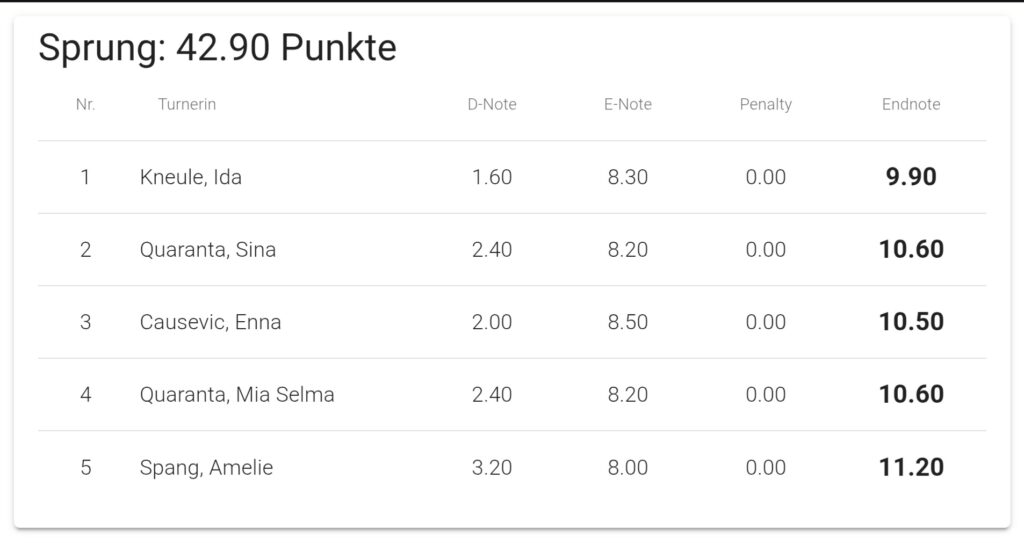Image resolution: width=1024 pixels, height=543 pixels.
Task: Click the Penalty column header
Action: point(765,105)
